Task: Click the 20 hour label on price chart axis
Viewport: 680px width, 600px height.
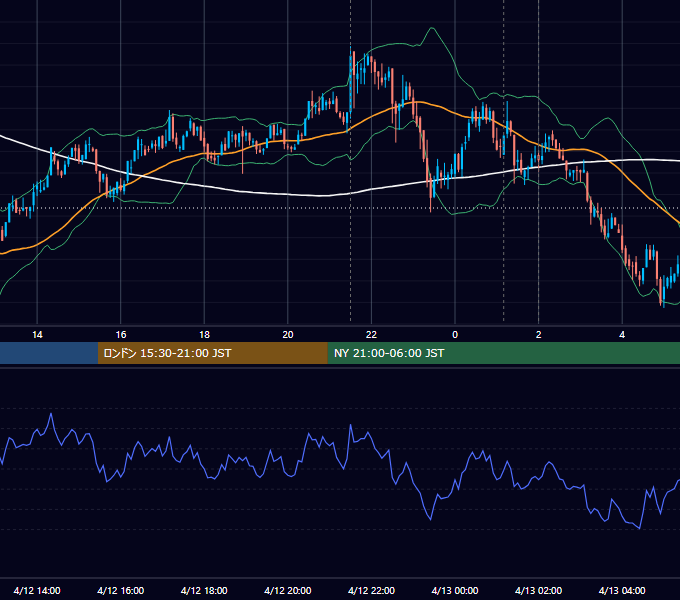Action: [x=288, y=335]
